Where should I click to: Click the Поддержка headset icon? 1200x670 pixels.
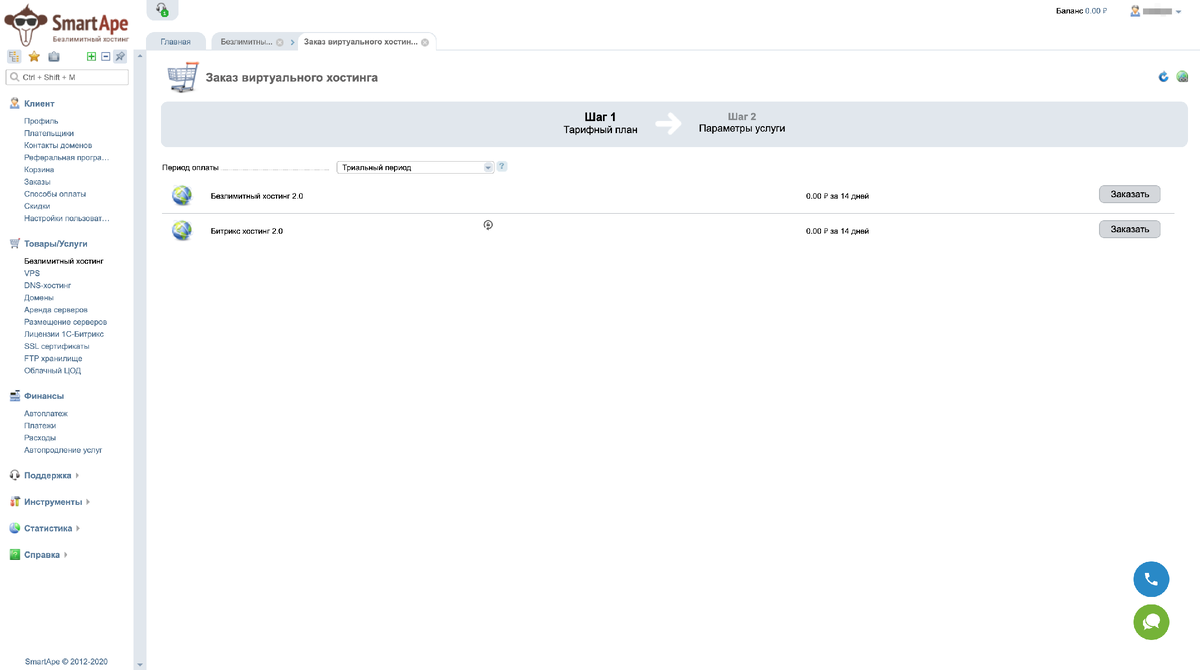15,475
